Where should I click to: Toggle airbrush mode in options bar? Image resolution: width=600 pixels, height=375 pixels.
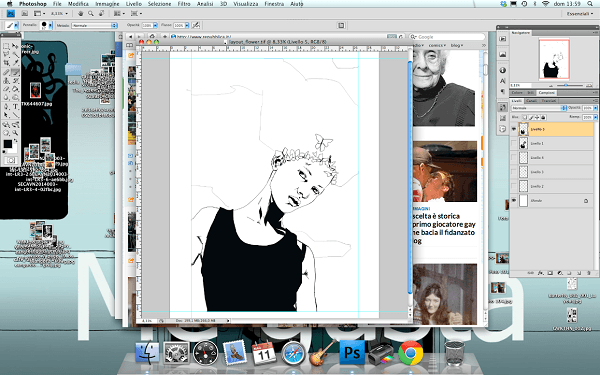[196, 25]
